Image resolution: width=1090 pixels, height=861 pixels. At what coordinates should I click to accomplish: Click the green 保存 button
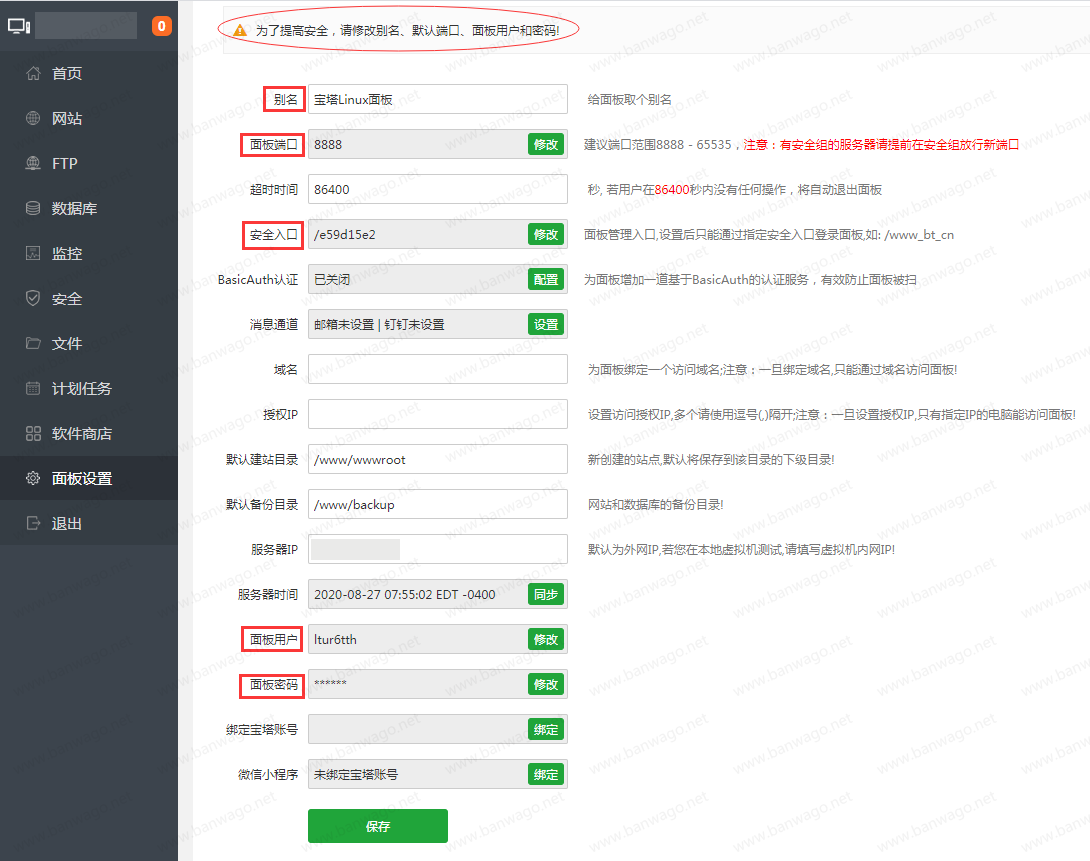[377, 827]
